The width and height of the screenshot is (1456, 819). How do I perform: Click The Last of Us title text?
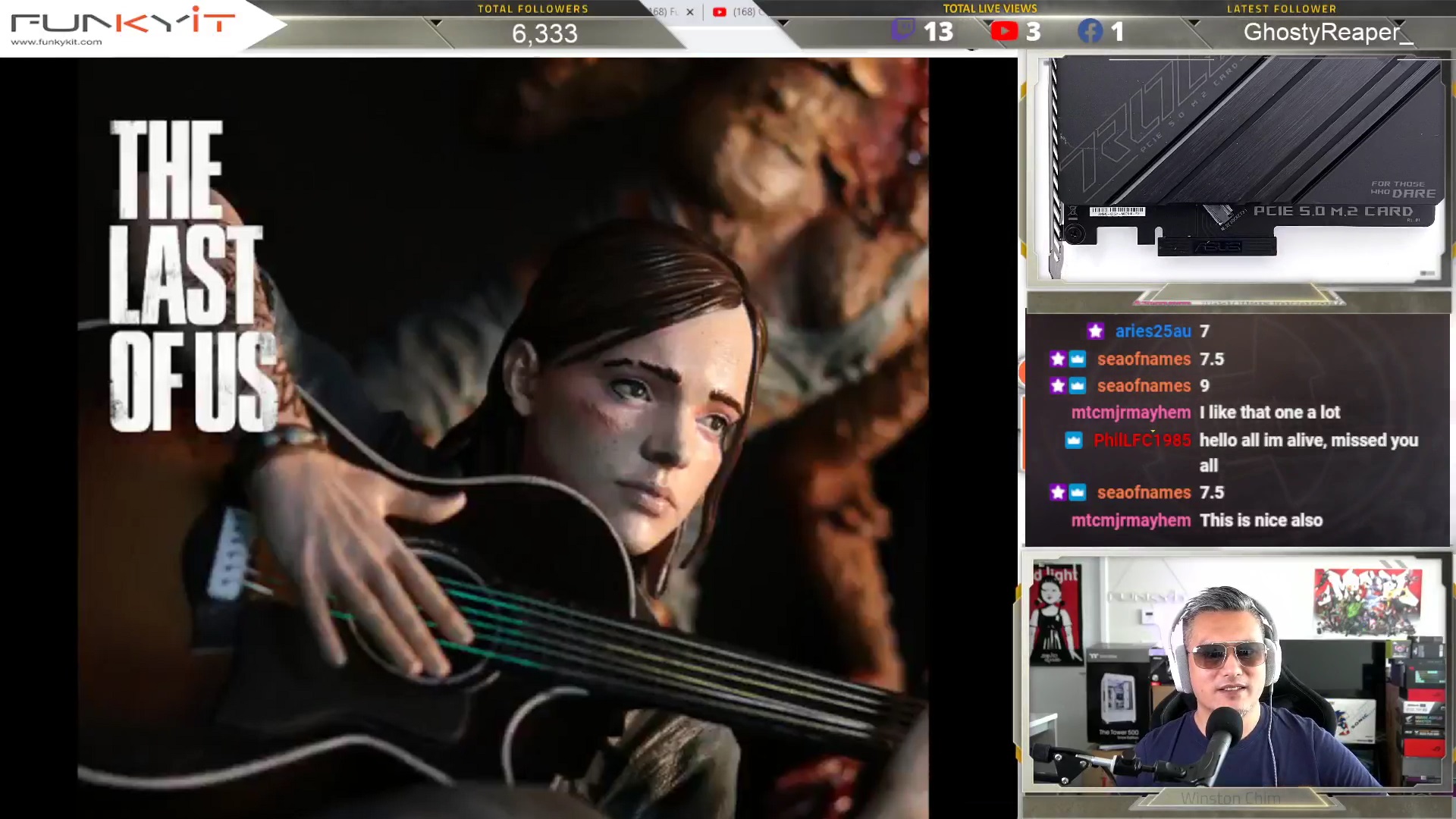(191, 276)
